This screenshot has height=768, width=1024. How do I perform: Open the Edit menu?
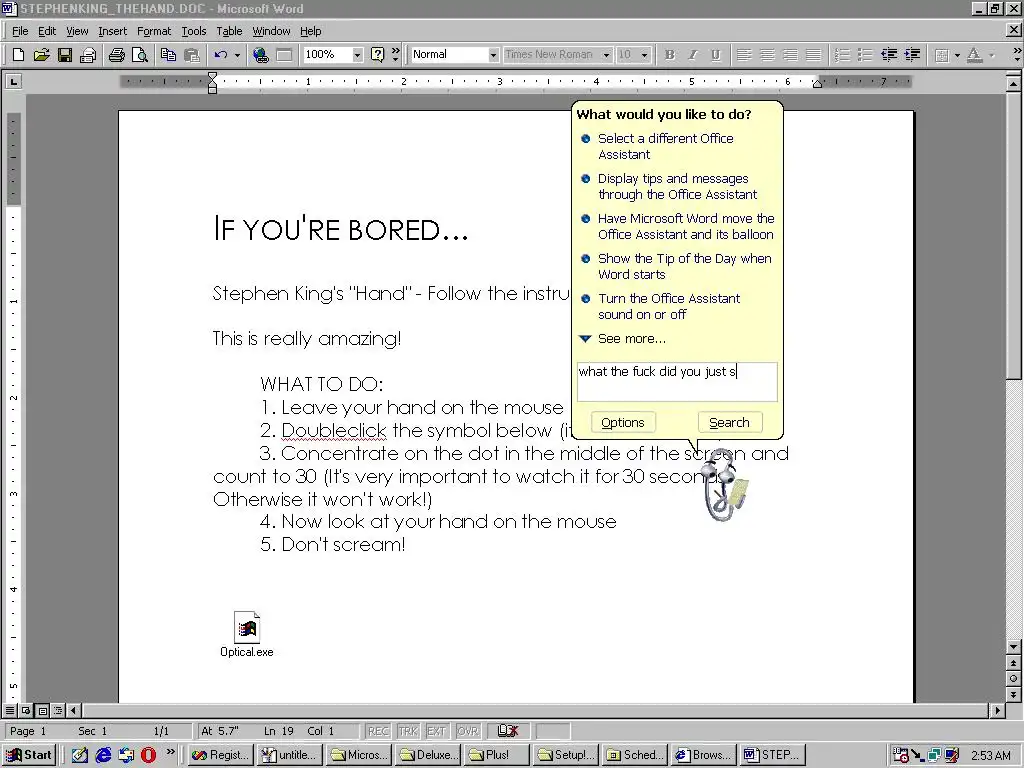[x=46, y=31]
